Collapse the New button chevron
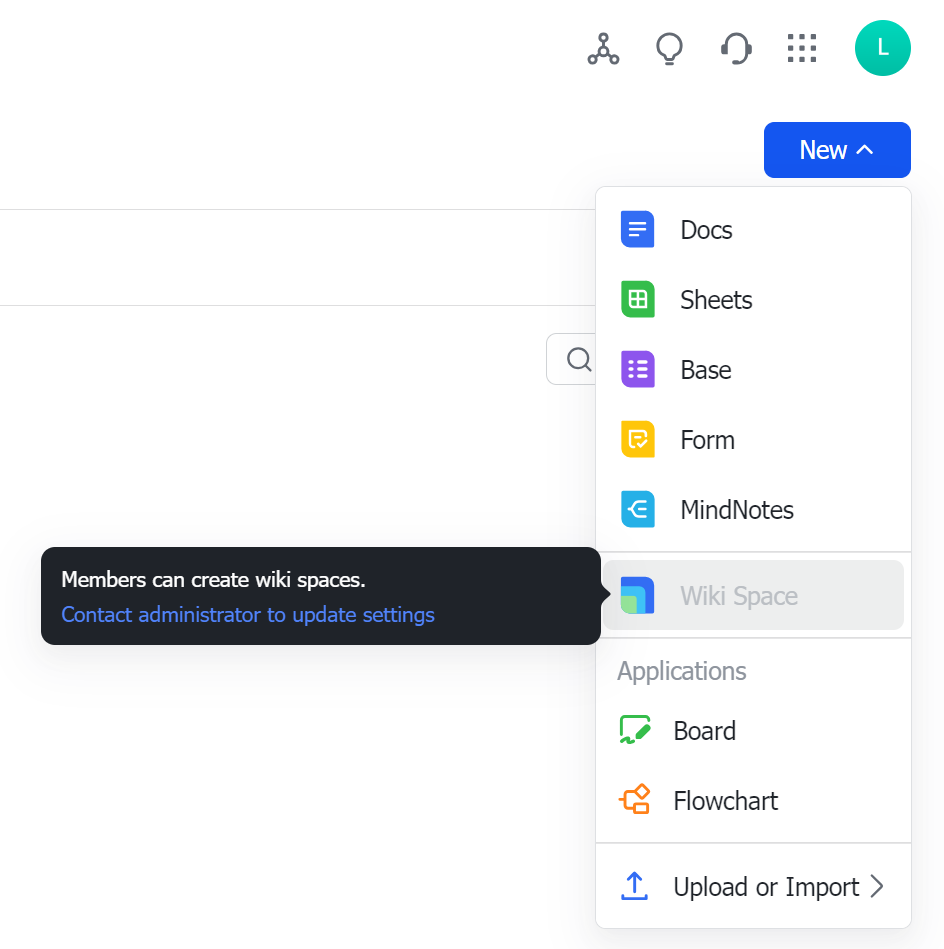Image resolution: width=944 pixels, height=949 pixels. click(x=866, y=149)
